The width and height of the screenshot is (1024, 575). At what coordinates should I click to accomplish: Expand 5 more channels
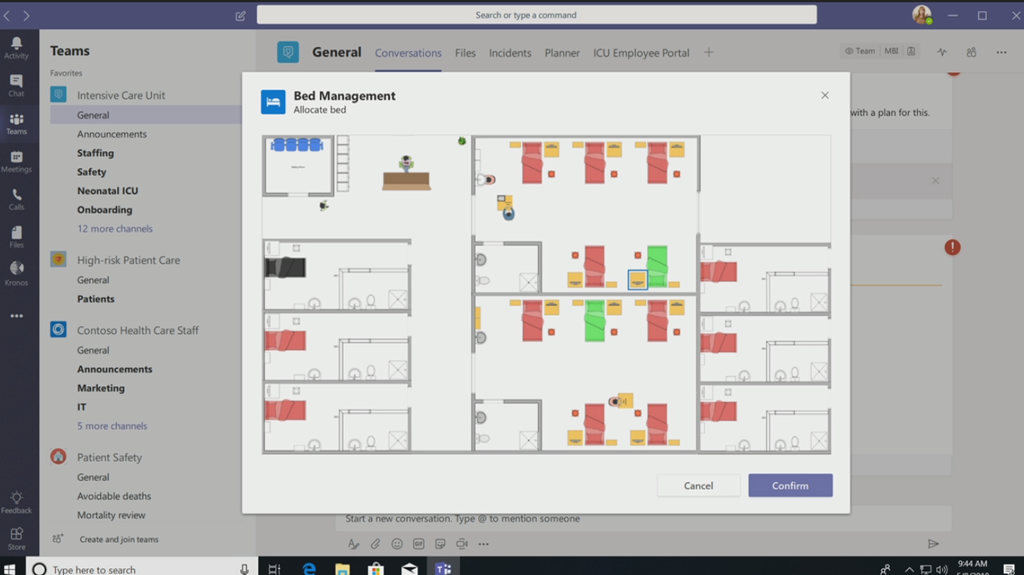(112, 426)
